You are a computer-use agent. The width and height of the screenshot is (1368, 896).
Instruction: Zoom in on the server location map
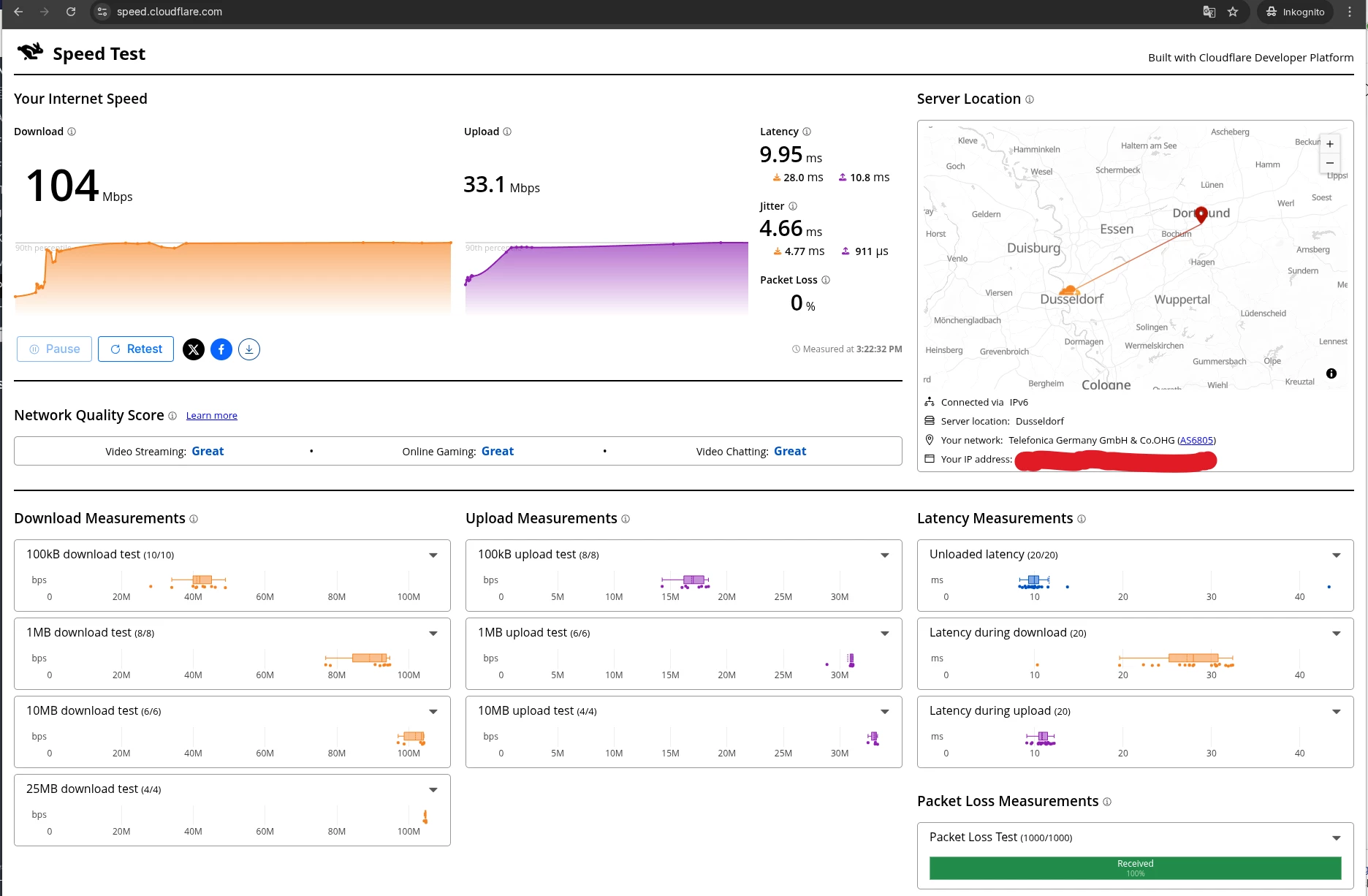click(1330, 144)
